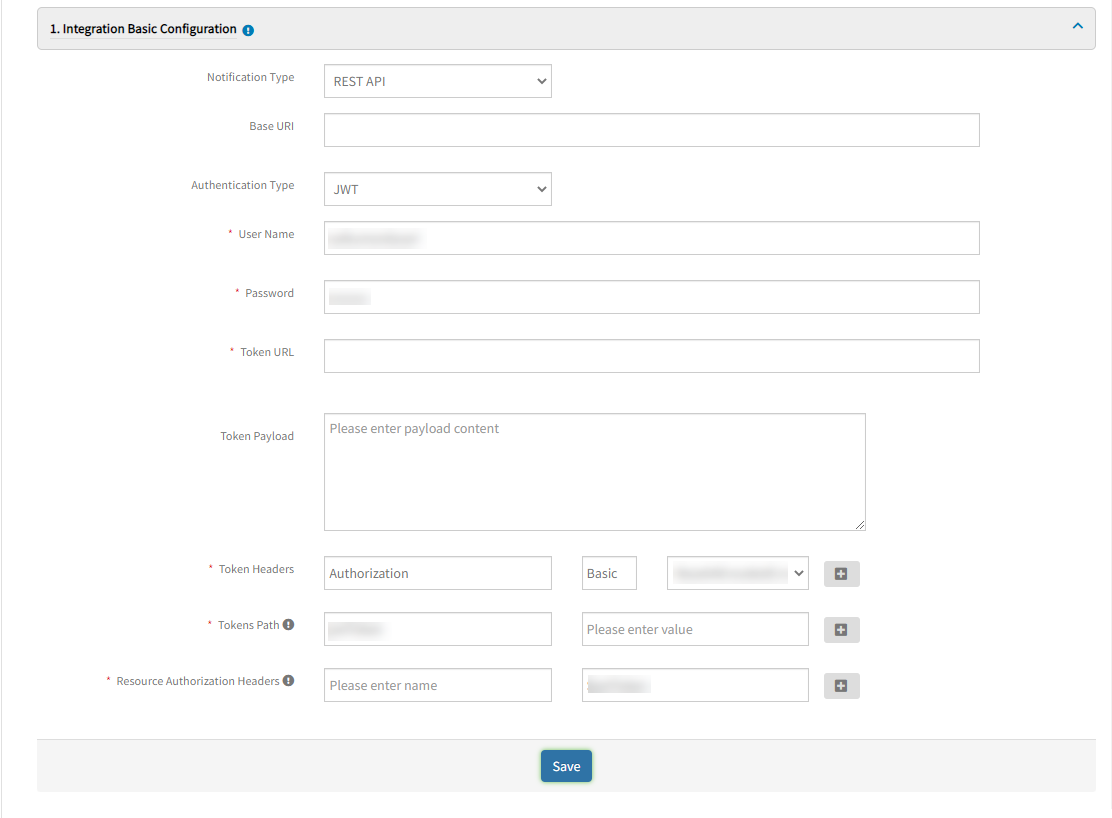Click the User Name label
Screen dimensions: 1112x818
coord(266,234)
